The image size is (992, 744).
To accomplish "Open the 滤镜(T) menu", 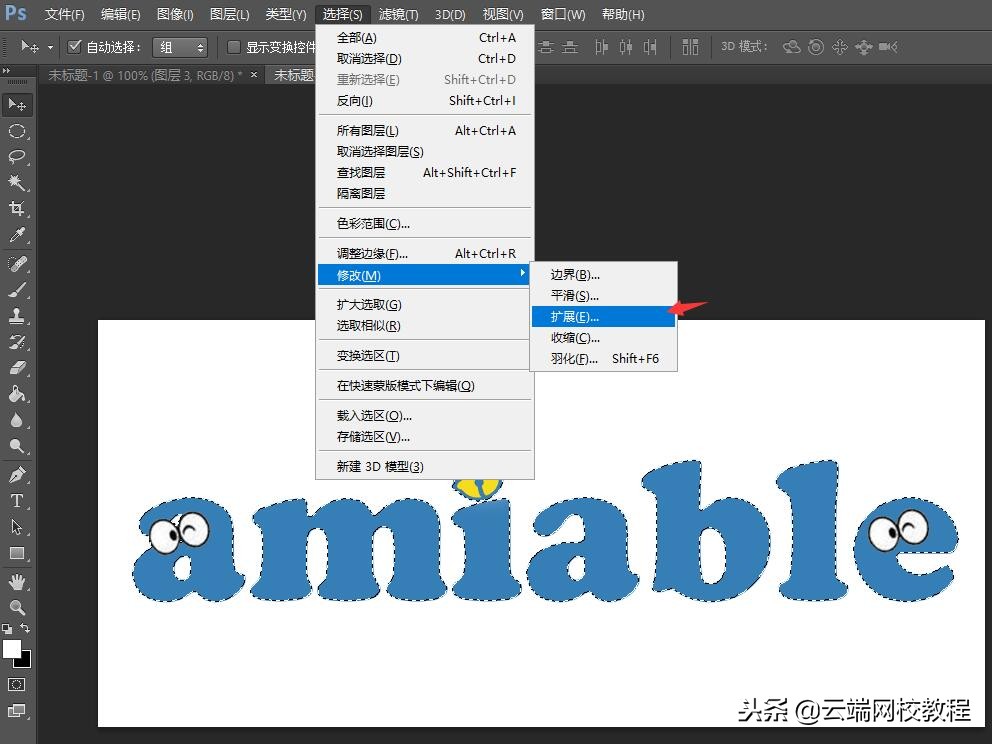I will pos(397,14).
